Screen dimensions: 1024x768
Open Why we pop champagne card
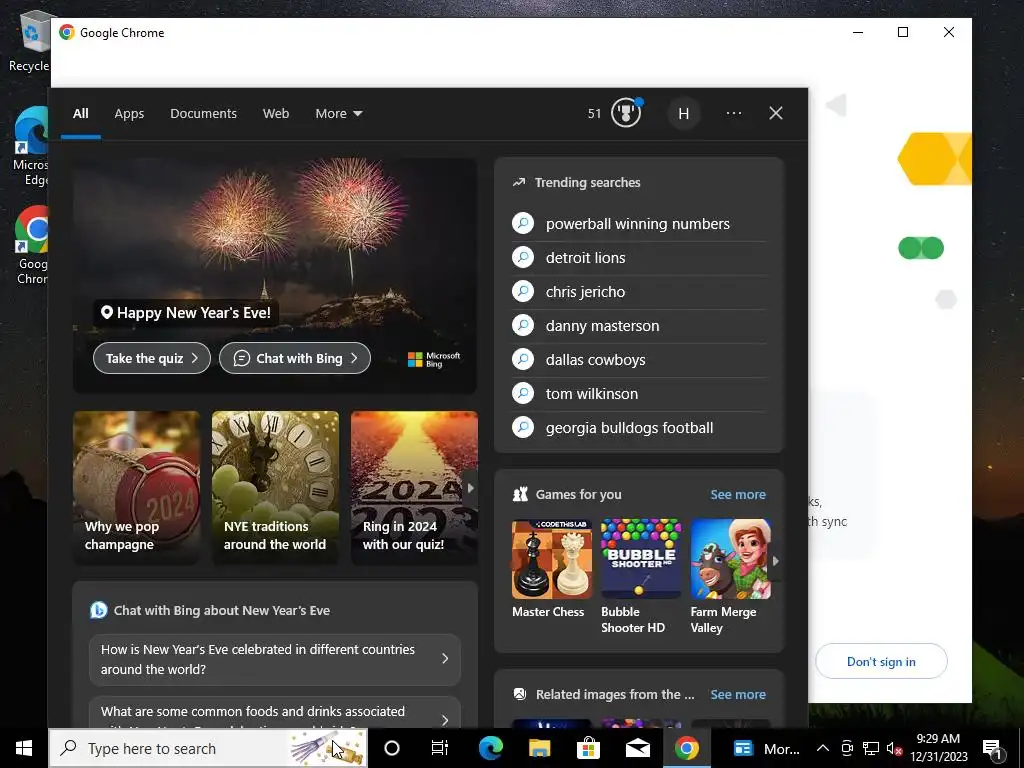(136, 487)
